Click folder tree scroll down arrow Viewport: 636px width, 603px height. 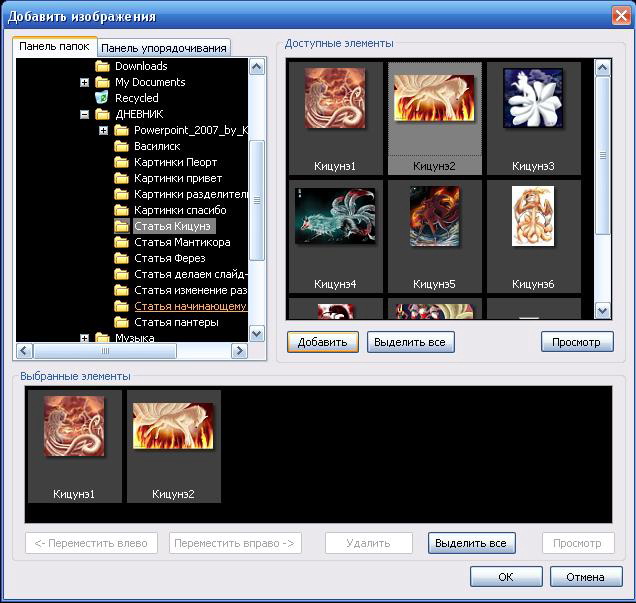tap(257, 334)
